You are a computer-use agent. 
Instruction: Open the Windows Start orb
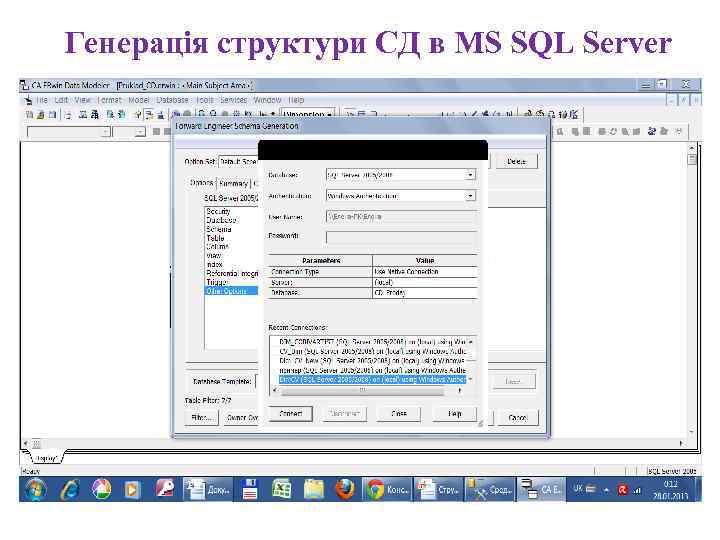click(35, 489)
